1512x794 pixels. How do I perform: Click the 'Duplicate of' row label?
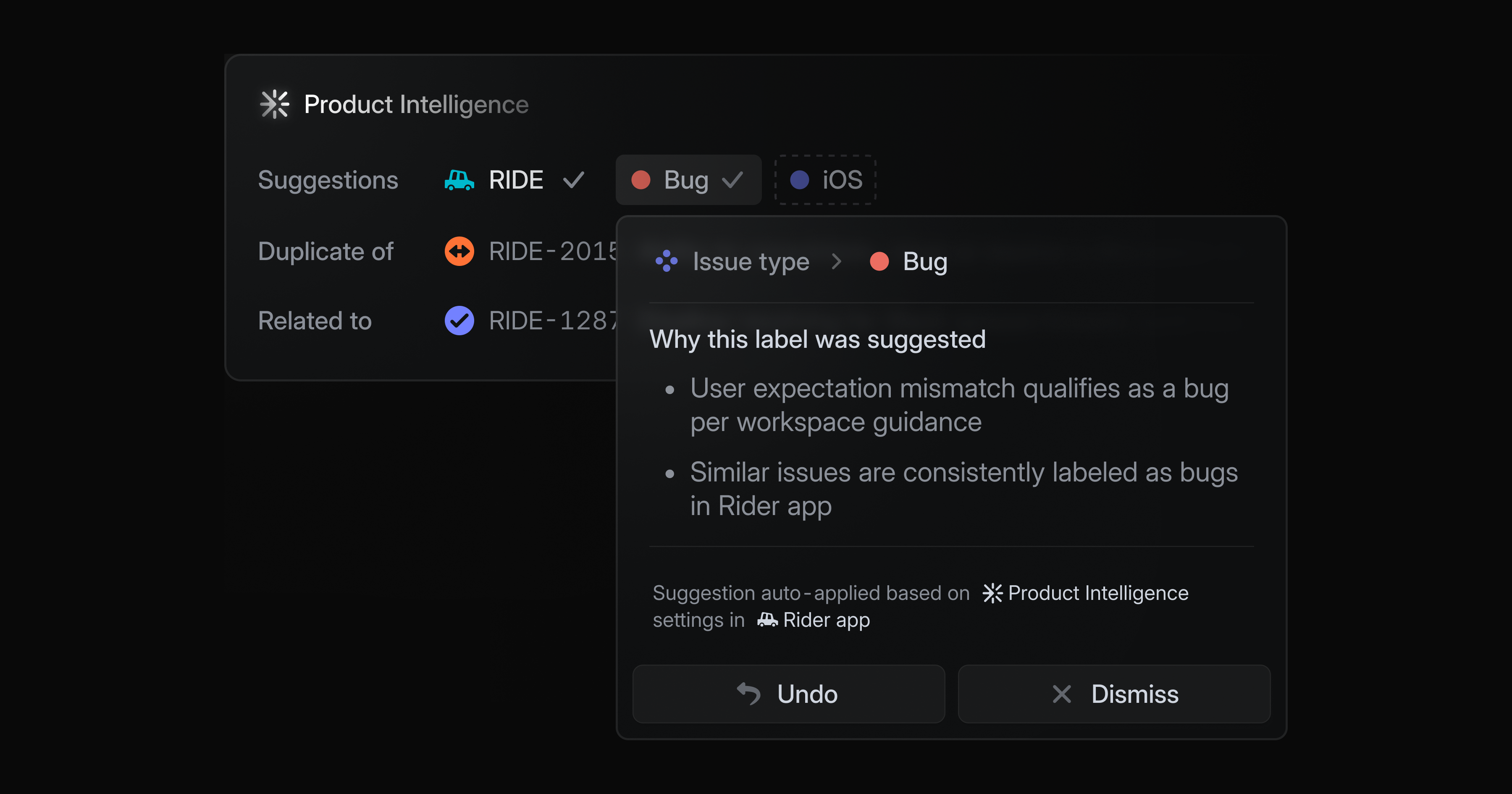[326, 251]
